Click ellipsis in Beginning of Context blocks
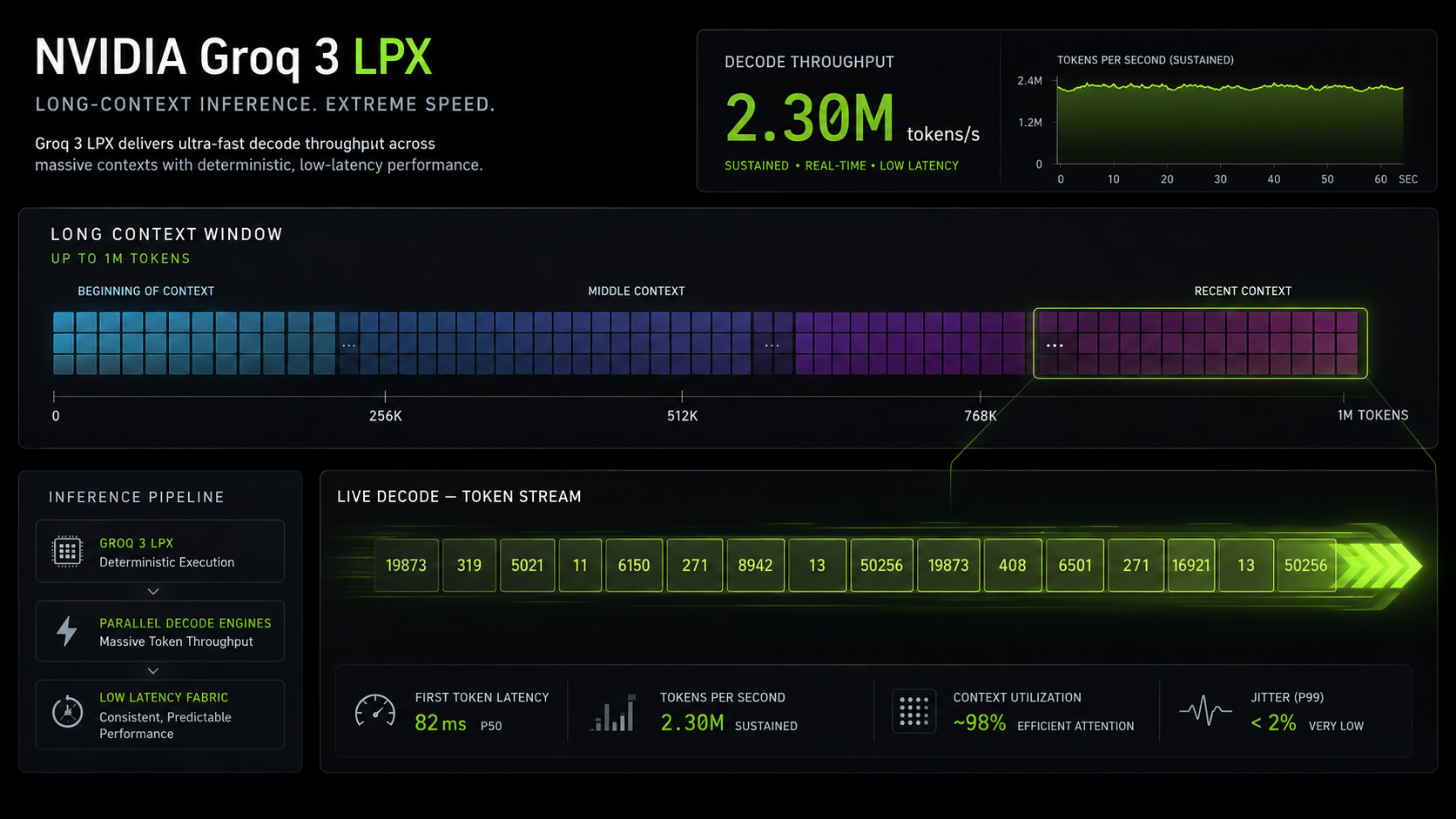 coord(348,346)
